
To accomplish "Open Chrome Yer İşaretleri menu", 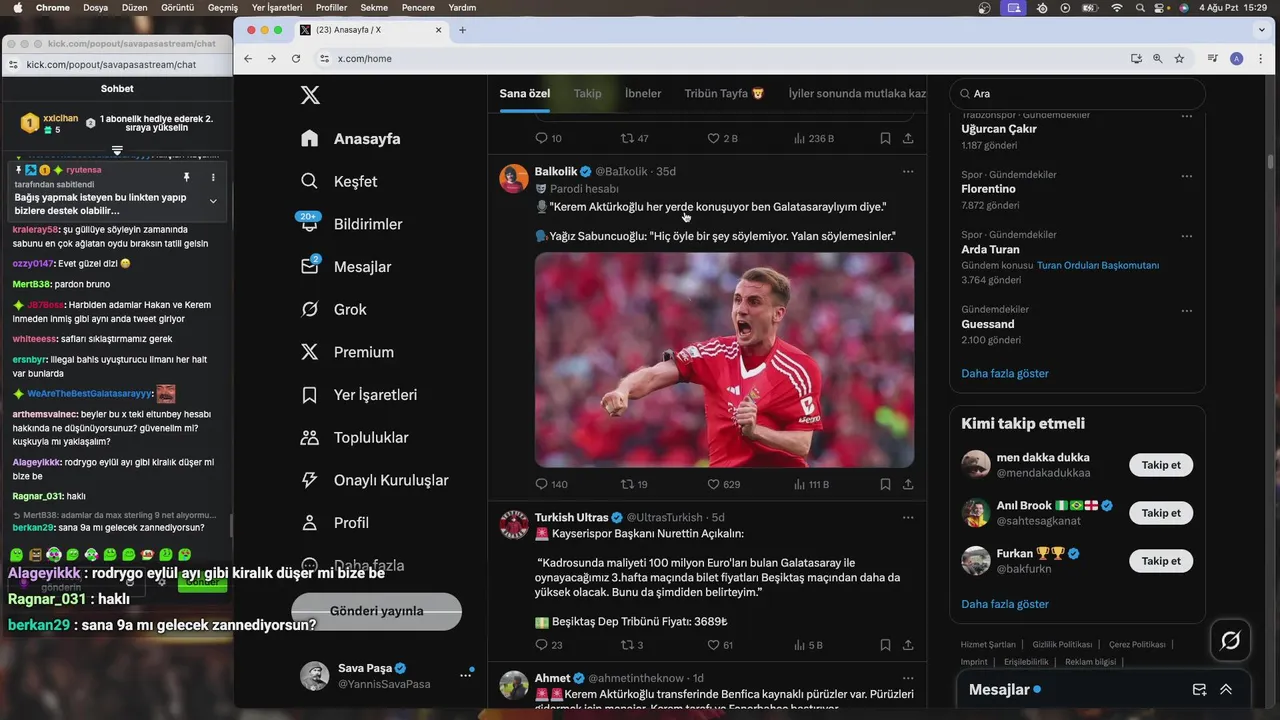I will (277, 8).
